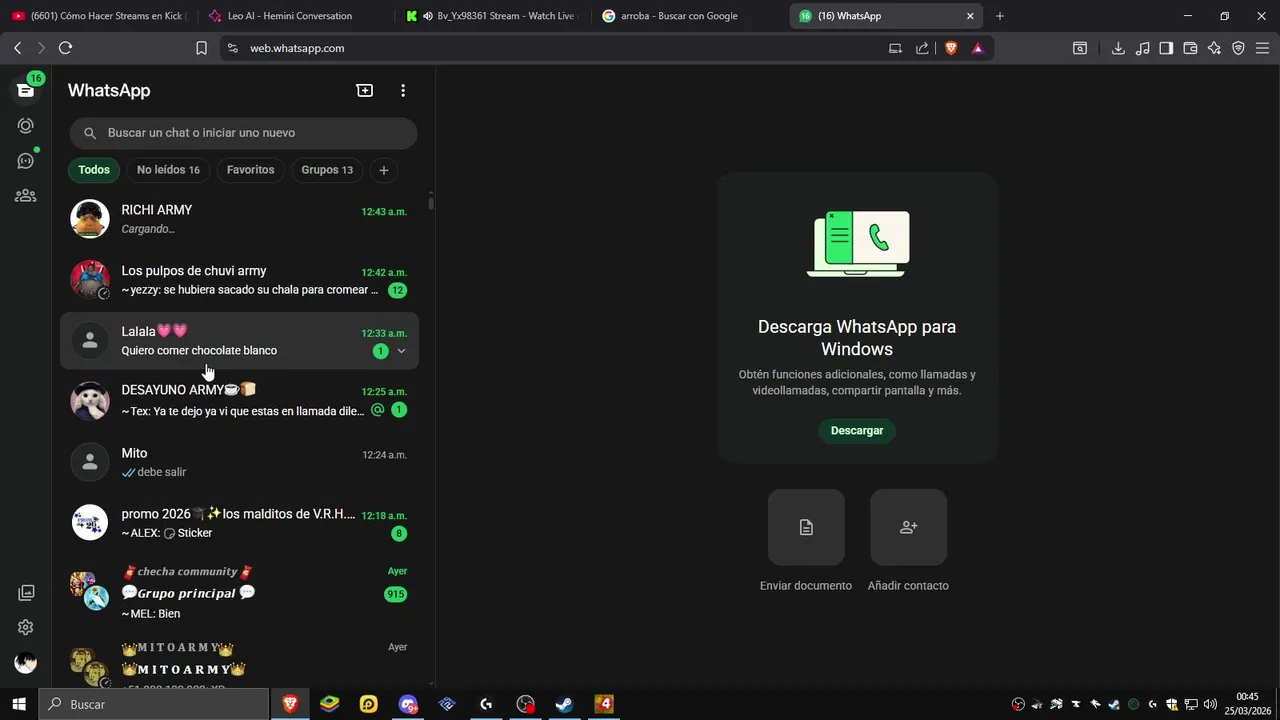The image size is (1280, 720).
Task: Expand the Lalala chat options chevron
Action: [x=402, y=351]
